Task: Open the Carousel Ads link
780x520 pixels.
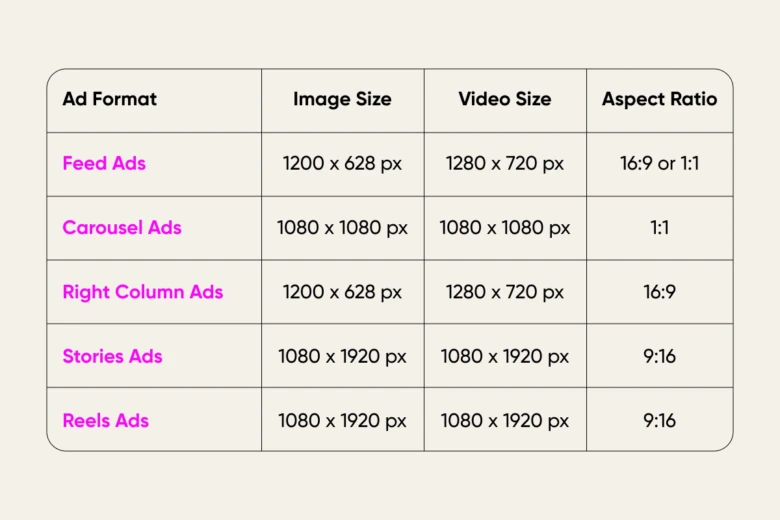Action: [122, 227]
